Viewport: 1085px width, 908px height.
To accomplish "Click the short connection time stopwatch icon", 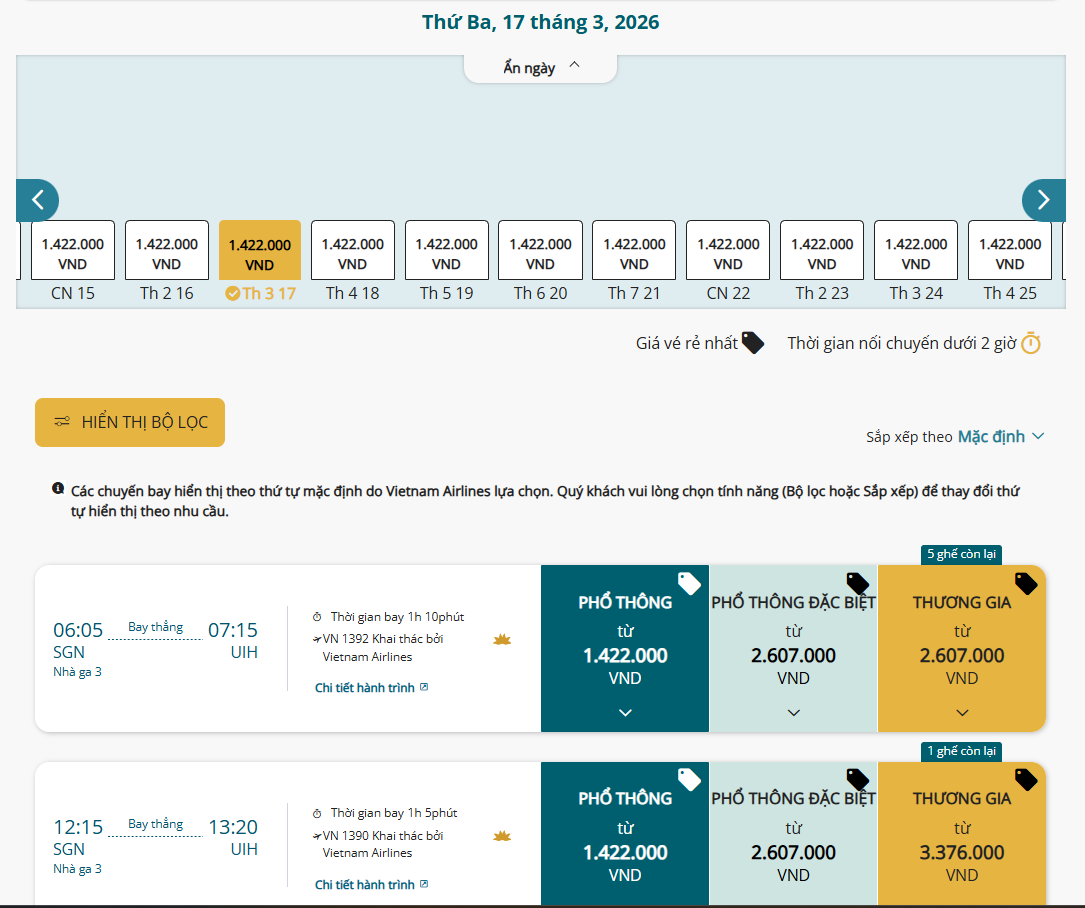I will coord(1031,344).
